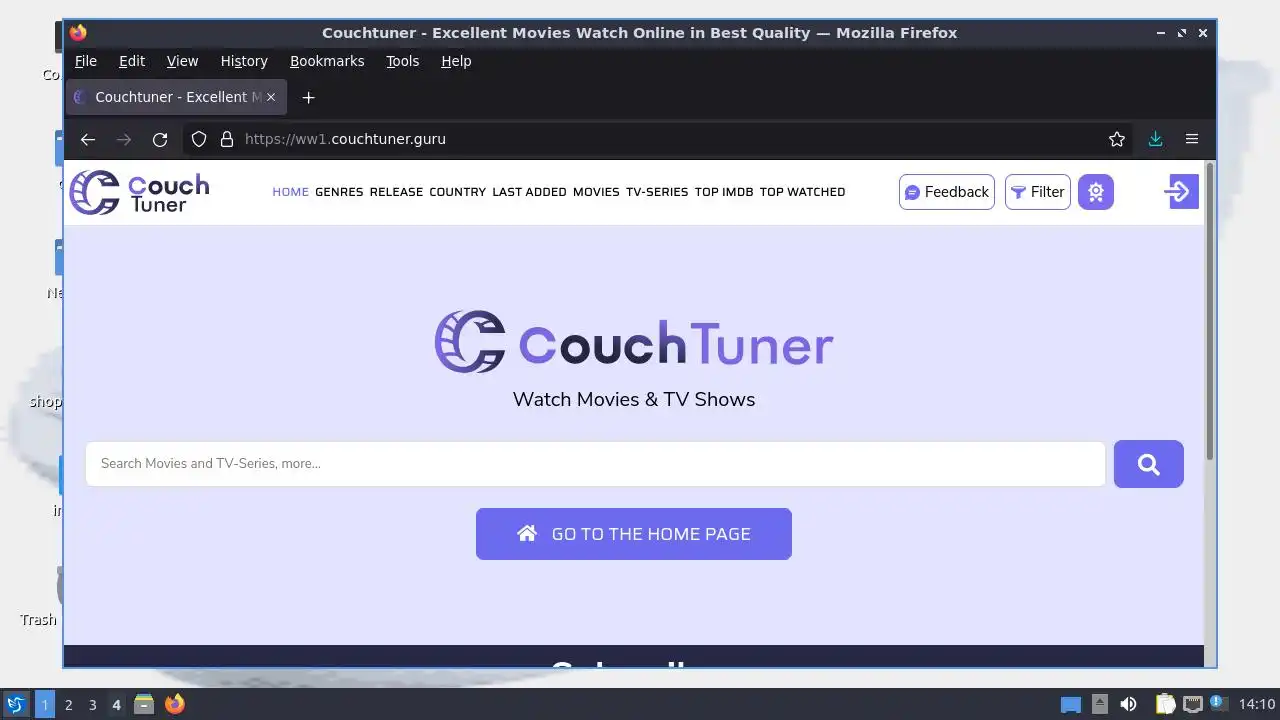This screenshot has width=1280, height=720.
Task: Focus the Search Movies and TV-Series field
Action: [595, 464]
